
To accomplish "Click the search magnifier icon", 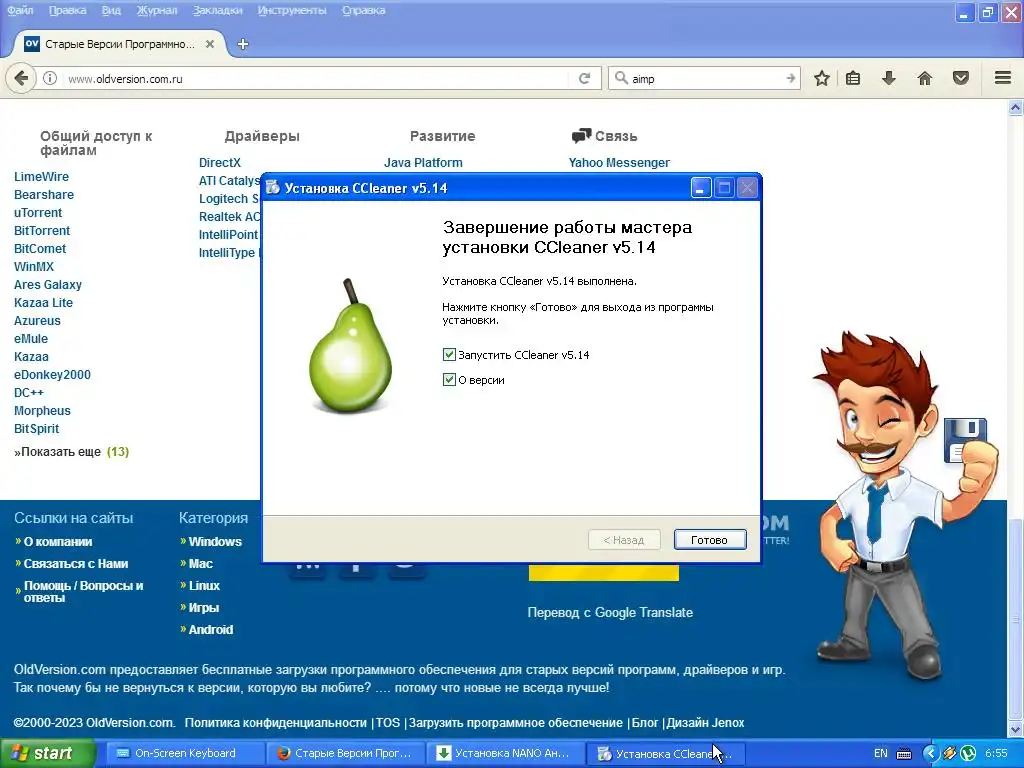I will click(620, 78).
